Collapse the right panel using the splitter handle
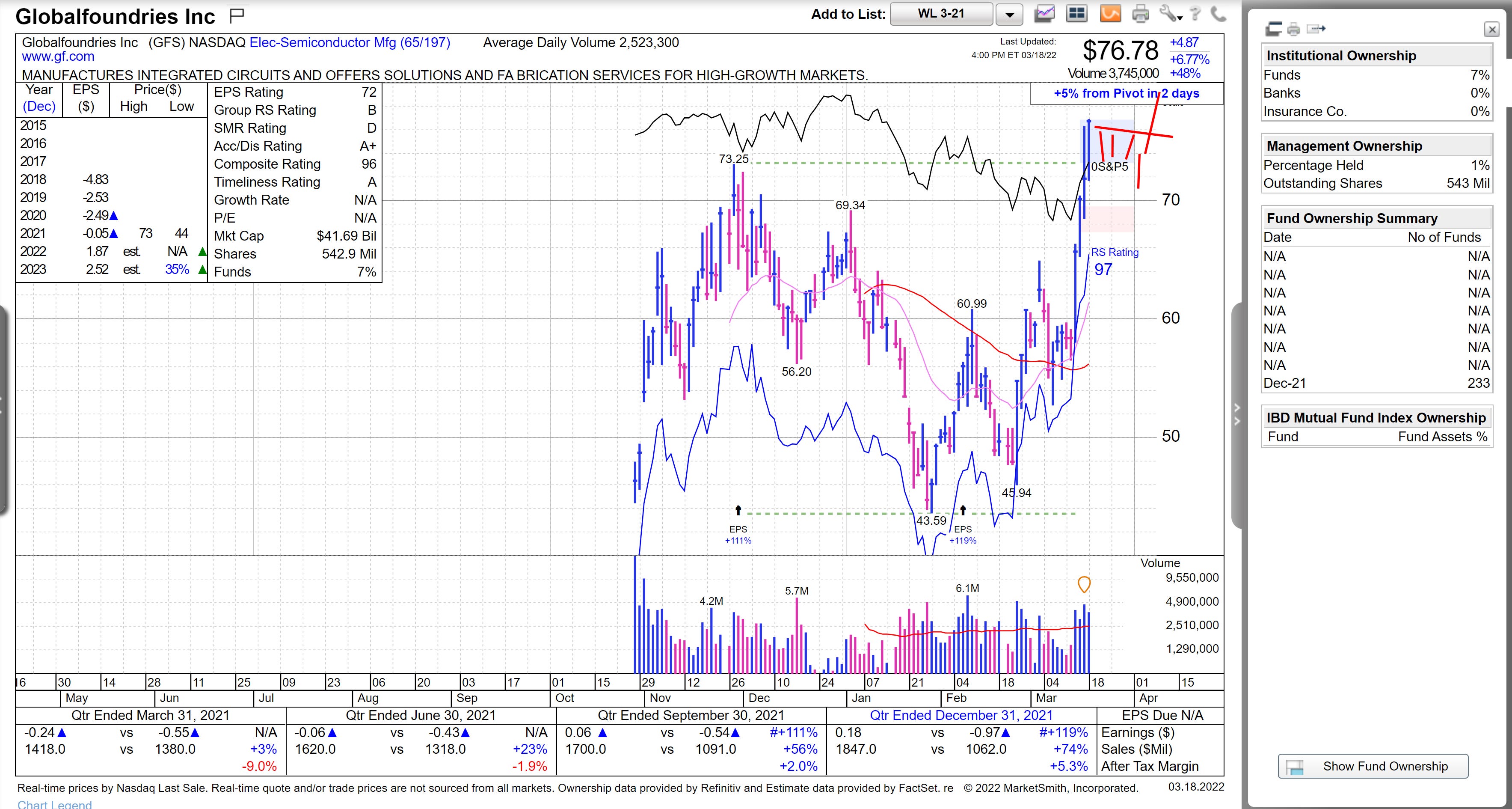 (1237, 414)
